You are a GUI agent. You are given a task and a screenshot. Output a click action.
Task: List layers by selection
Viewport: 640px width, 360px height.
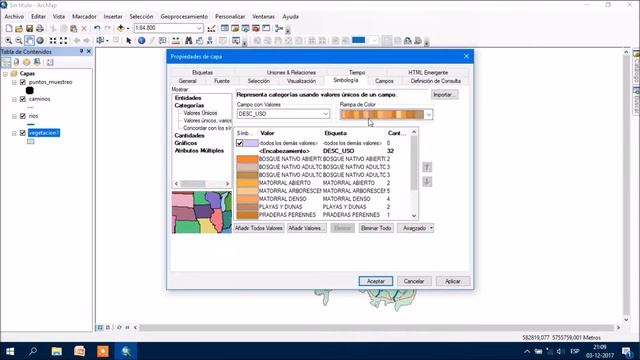click(37, 62)
